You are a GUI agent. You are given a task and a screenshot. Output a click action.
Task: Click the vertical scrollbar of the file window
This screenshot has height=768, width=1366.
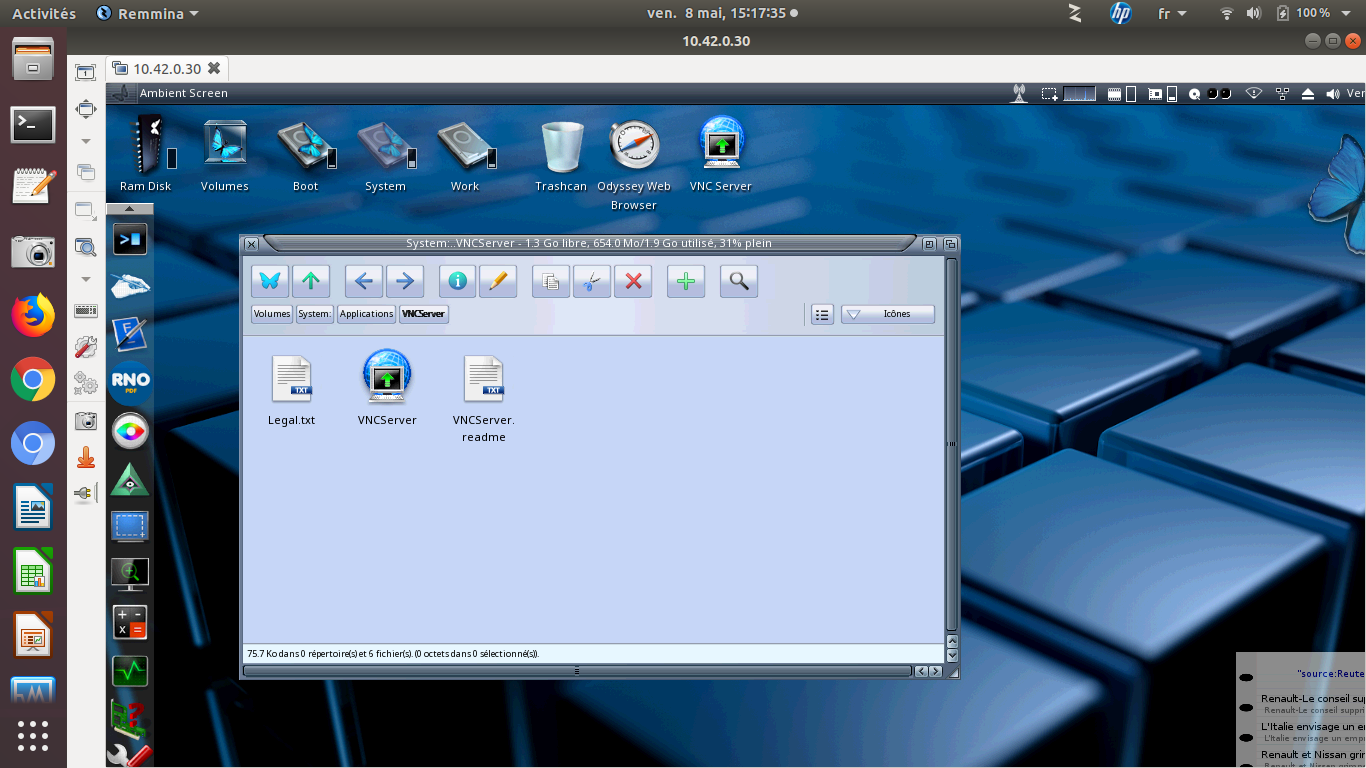coord(952,445)
